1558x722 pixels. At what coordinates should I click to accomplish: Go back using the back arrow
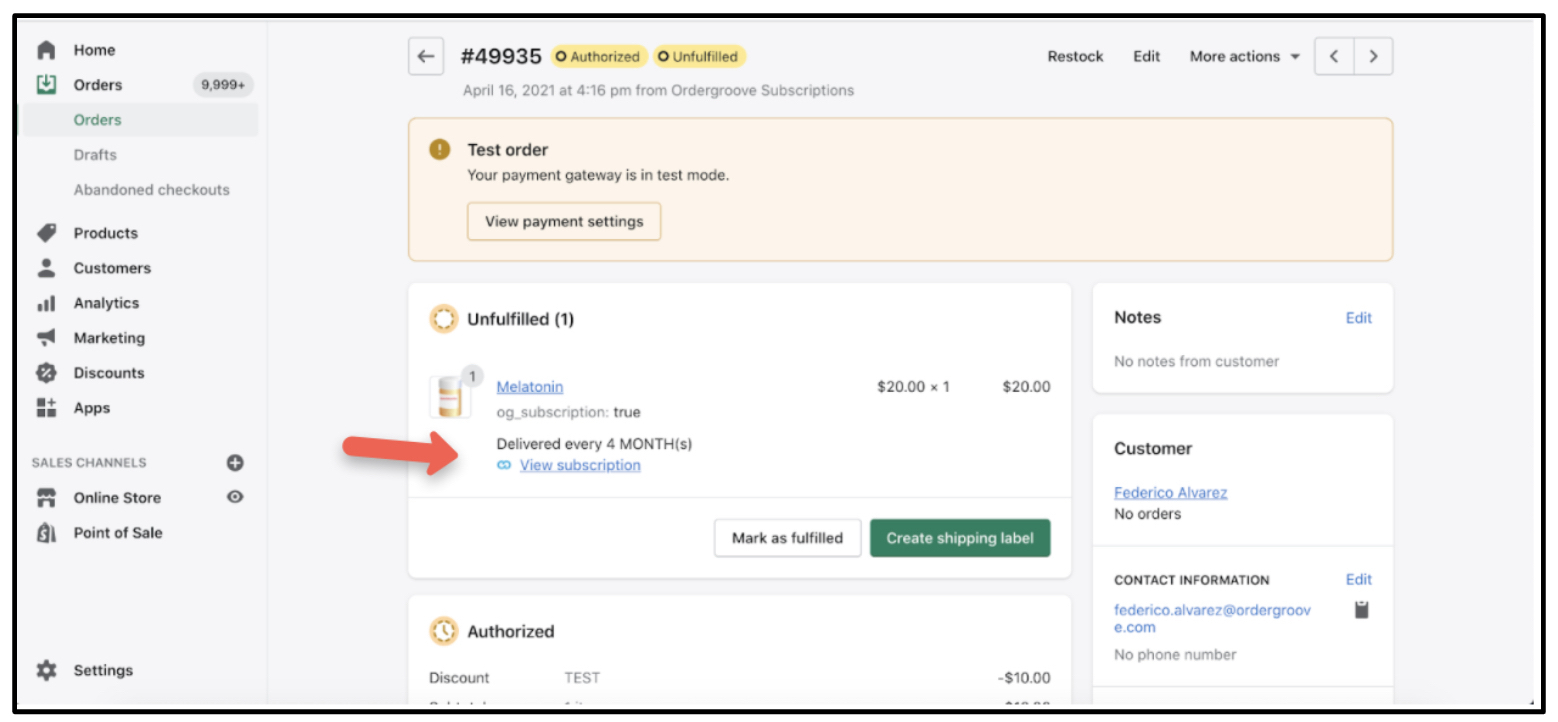click(x=426, y=56)
